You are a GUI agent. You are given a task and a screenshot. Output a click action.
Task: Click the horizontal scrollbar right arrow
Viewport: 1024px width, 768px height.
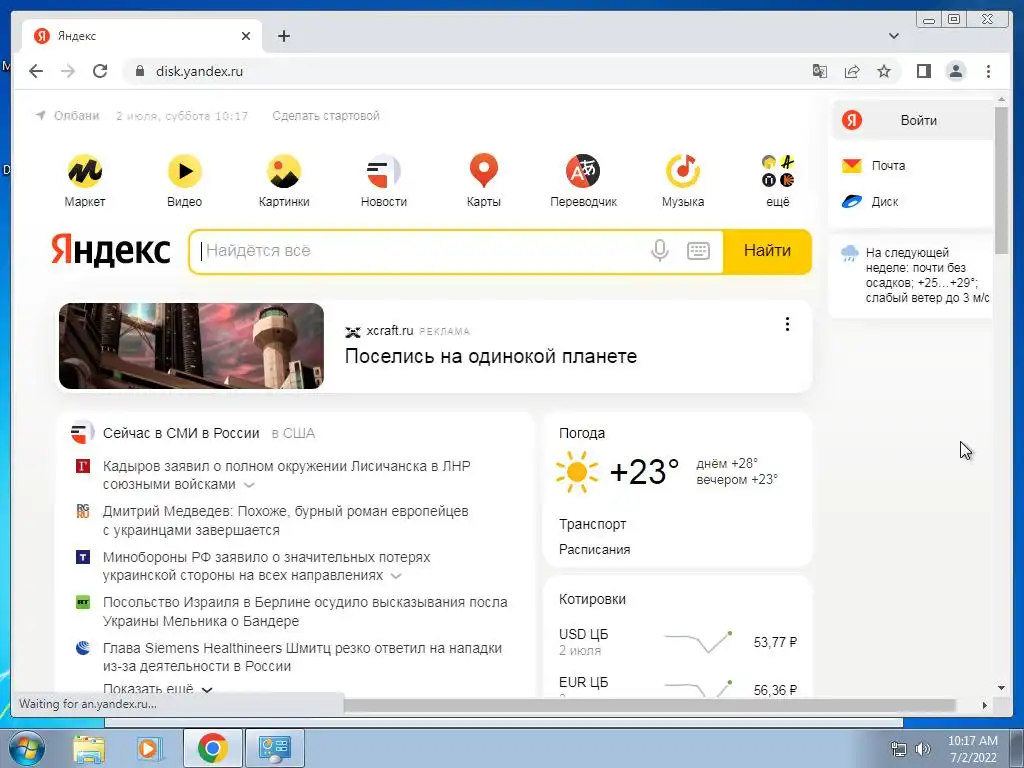[985, 705]
